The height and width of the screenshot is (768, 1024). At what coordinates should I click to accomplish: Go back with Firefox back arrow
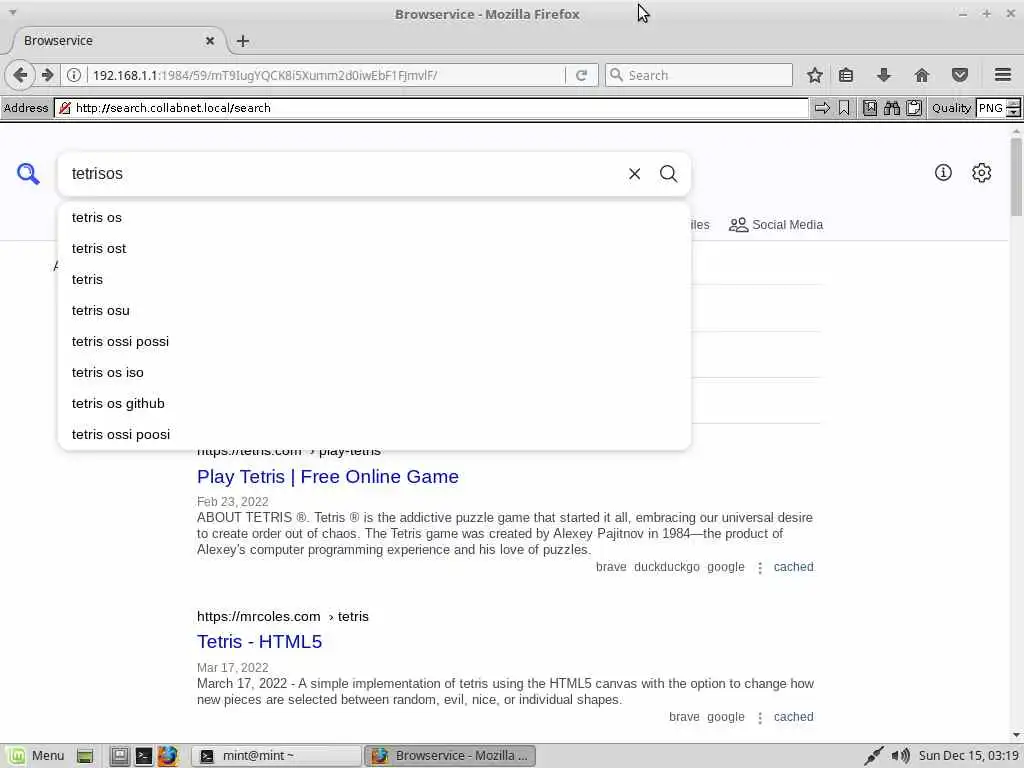click(x=20, y=75)
